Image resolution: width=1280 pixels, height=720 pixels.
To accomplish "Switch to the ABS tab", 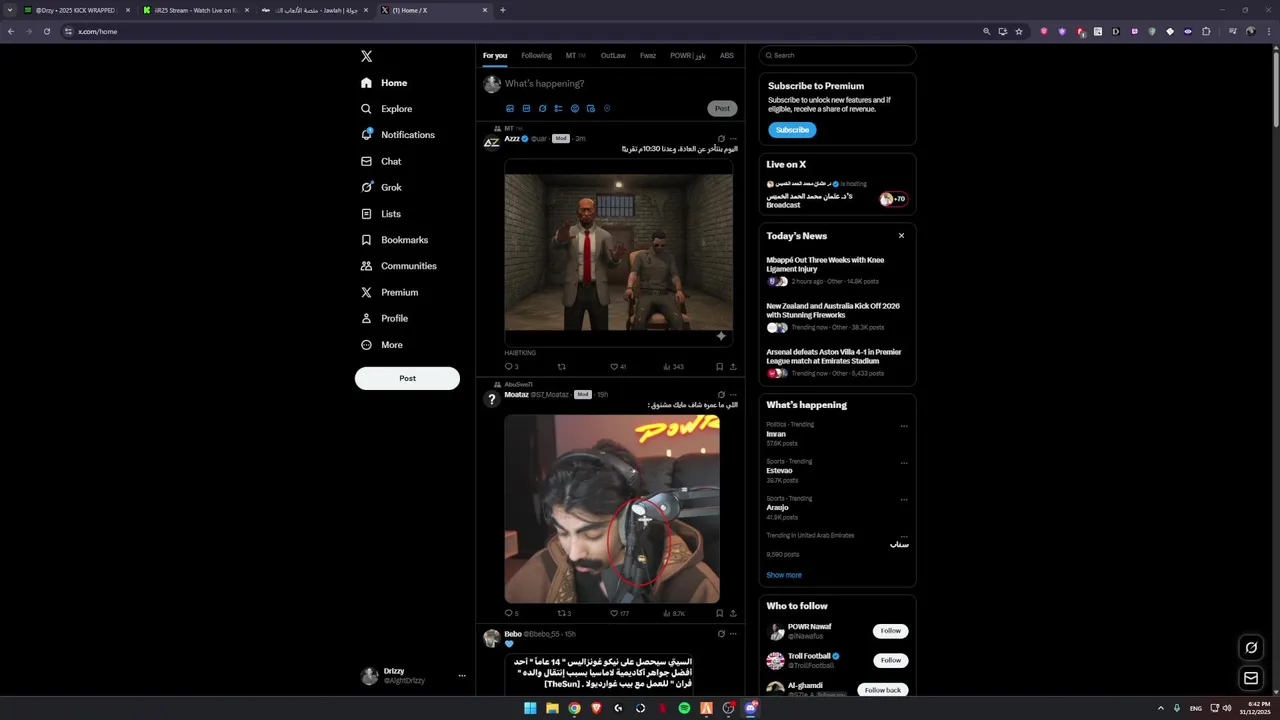I will [x=727, y=56].
